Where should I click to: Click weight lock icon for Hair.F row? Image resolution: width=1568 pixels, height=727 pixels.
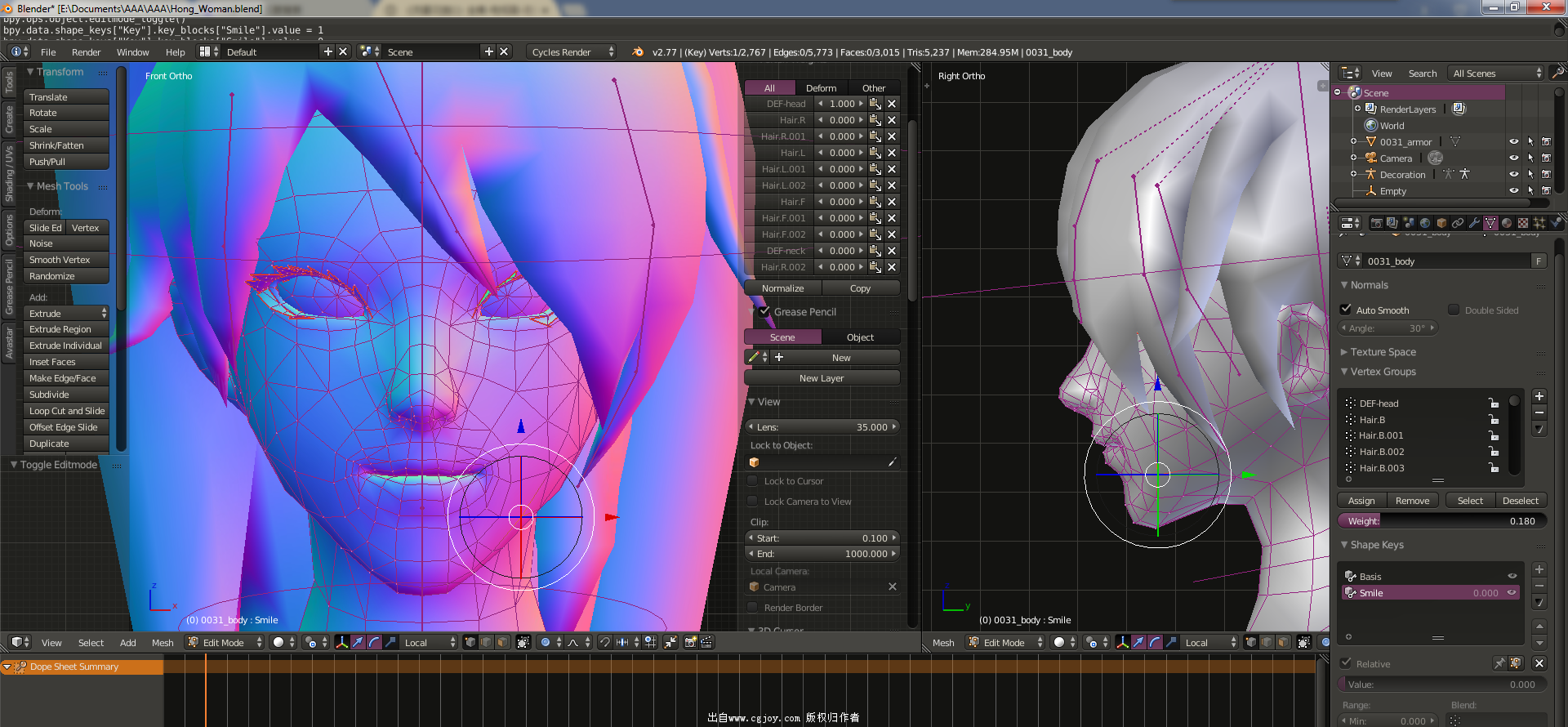(x=875, y=202)
